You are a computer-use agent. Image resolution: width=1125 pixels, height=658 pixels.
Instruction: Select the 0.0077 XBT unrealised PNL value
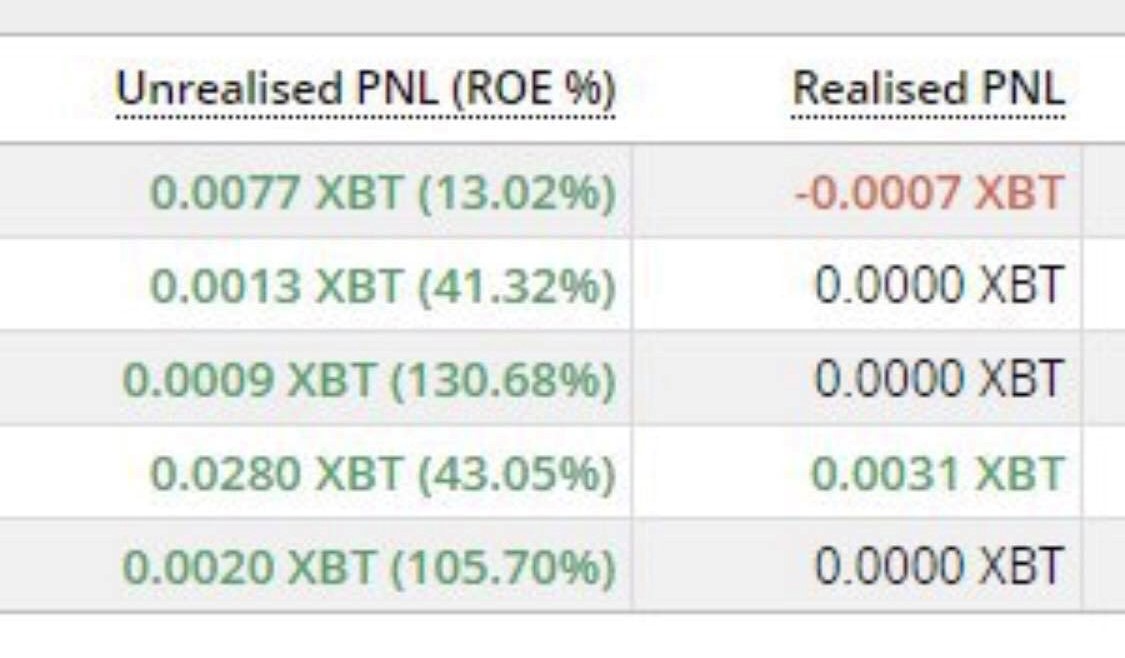pos(276,193)
